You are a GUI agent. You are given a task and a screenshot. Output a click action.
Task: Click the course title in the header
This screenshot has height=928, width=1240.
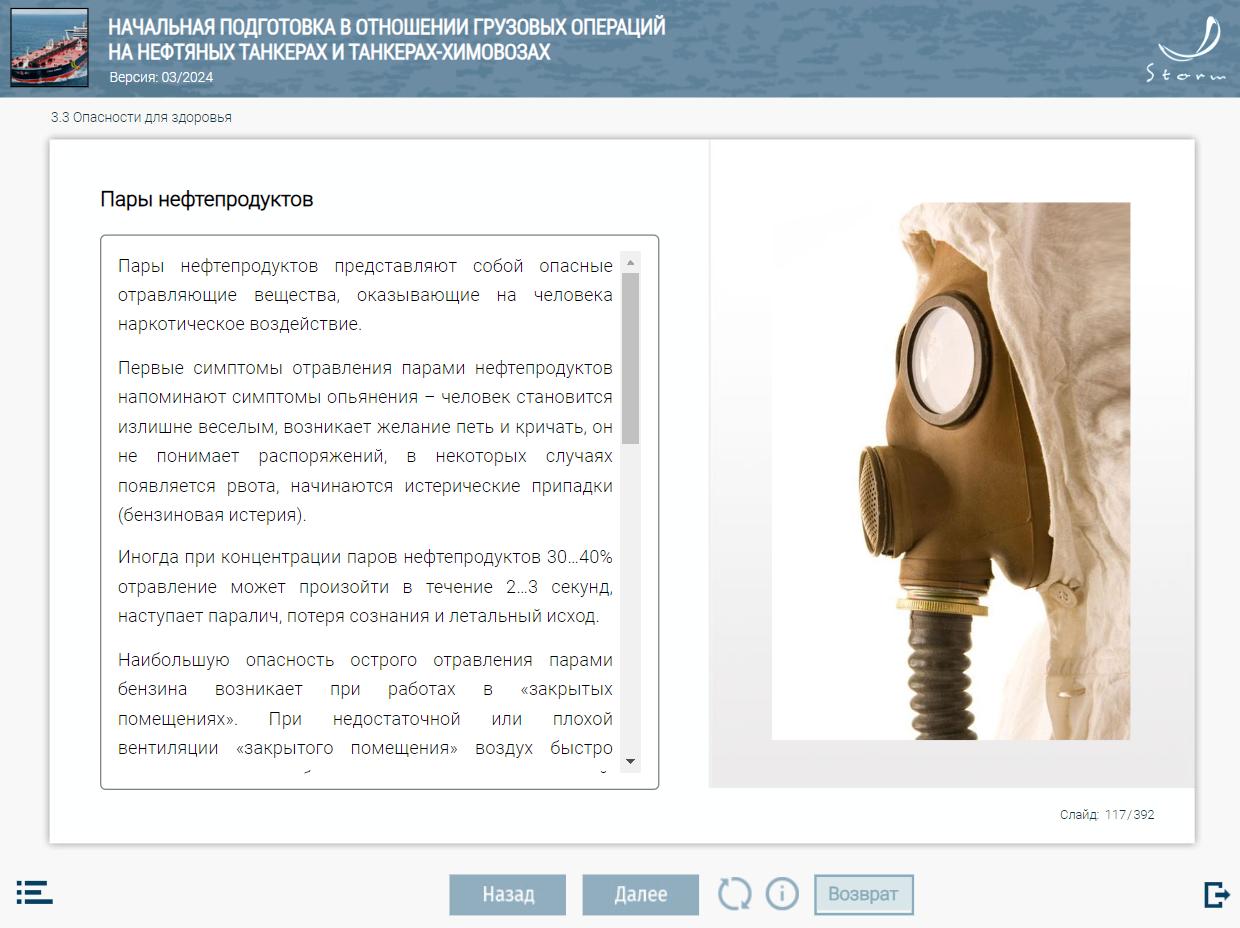pos(386,40)
